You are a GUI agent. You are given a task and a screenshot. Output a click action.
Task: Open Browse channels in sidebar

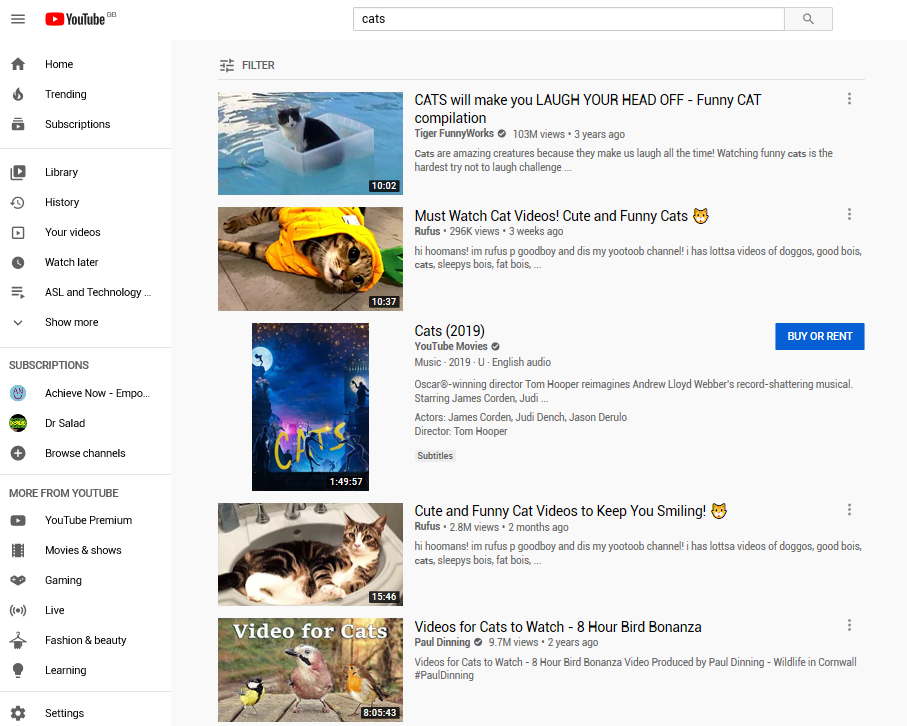point(86,454)
